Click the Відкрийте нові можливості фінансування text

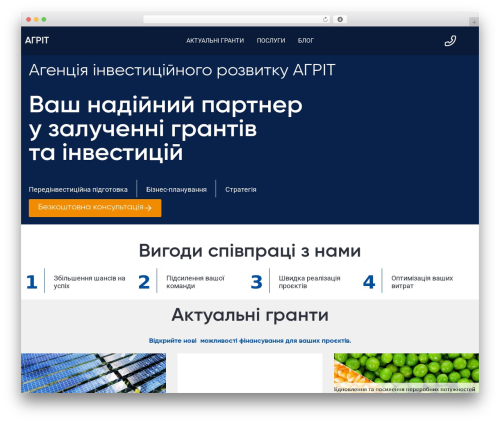click(x=250, y=341)
